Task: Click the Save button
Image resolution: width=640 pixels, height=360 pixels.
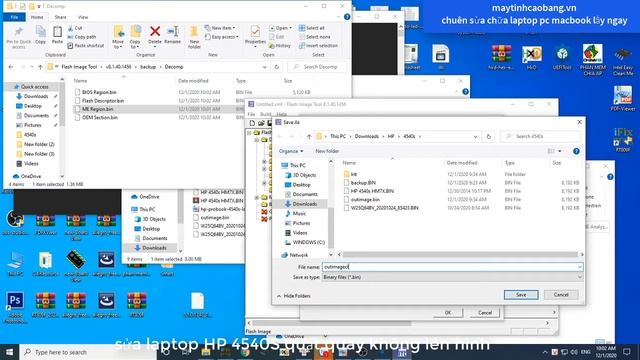Action: 521,295
